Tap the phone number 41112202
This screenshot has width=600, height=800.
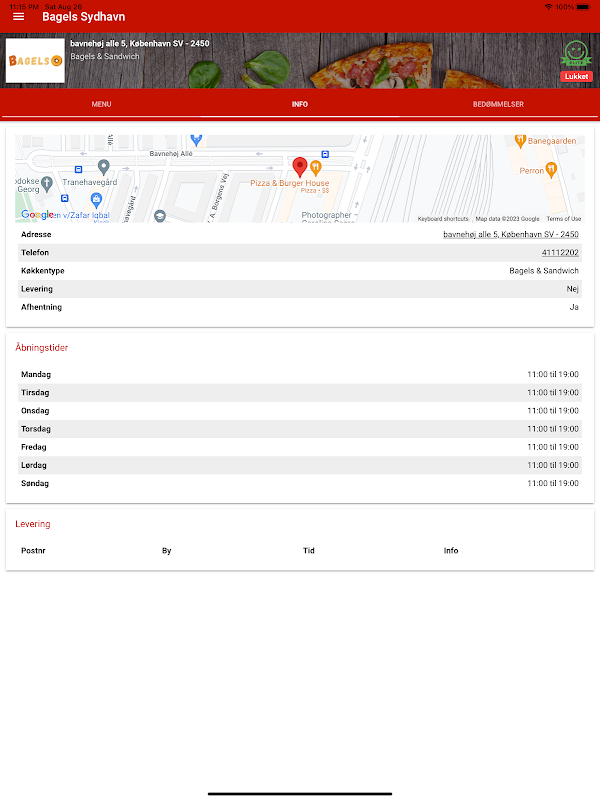(x=560, y=253)
